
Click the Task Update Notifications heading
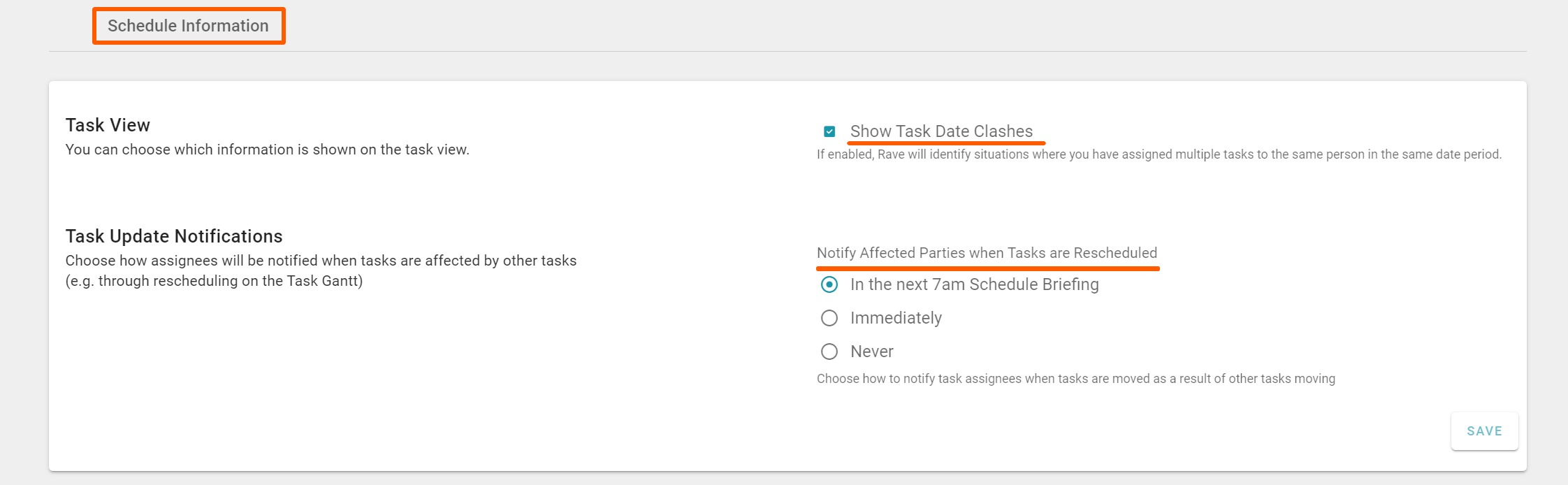[174, 236]
